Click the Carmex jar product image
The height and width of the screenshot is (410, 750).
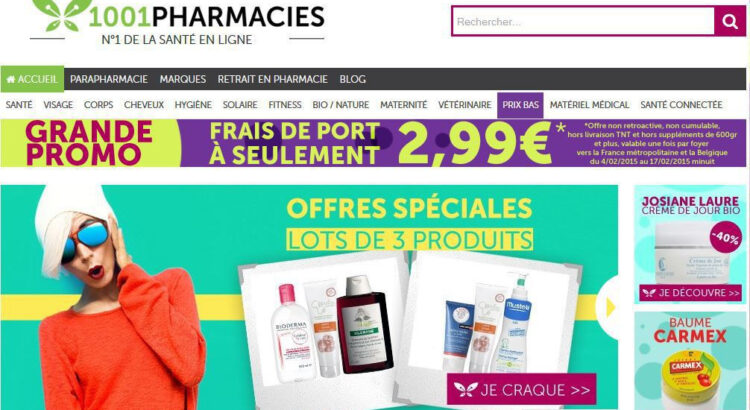coord(690,379)
